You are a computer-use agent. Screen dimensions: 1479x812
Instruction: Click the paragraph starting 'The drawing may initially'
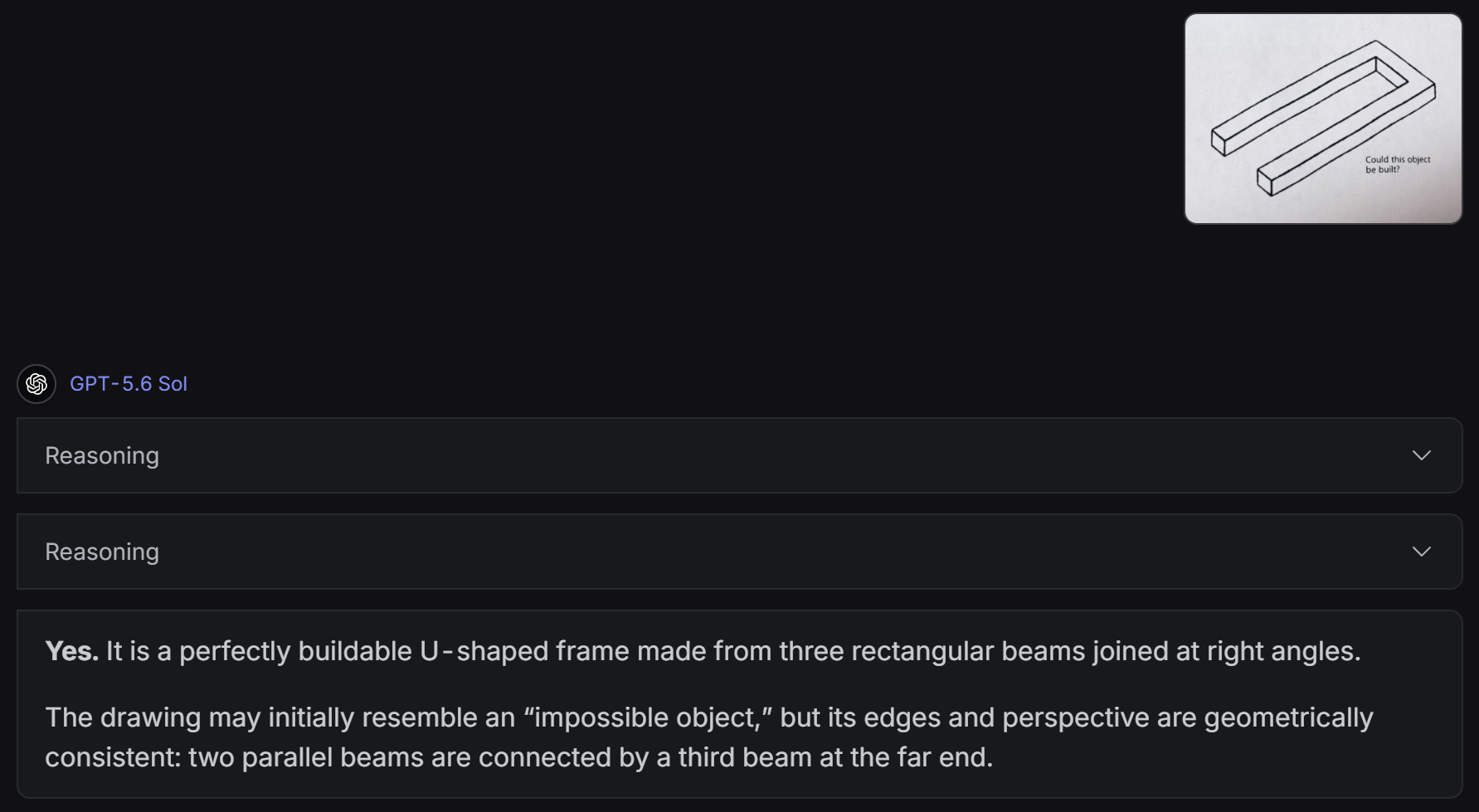pyautogui.click(x=709, y=737)
